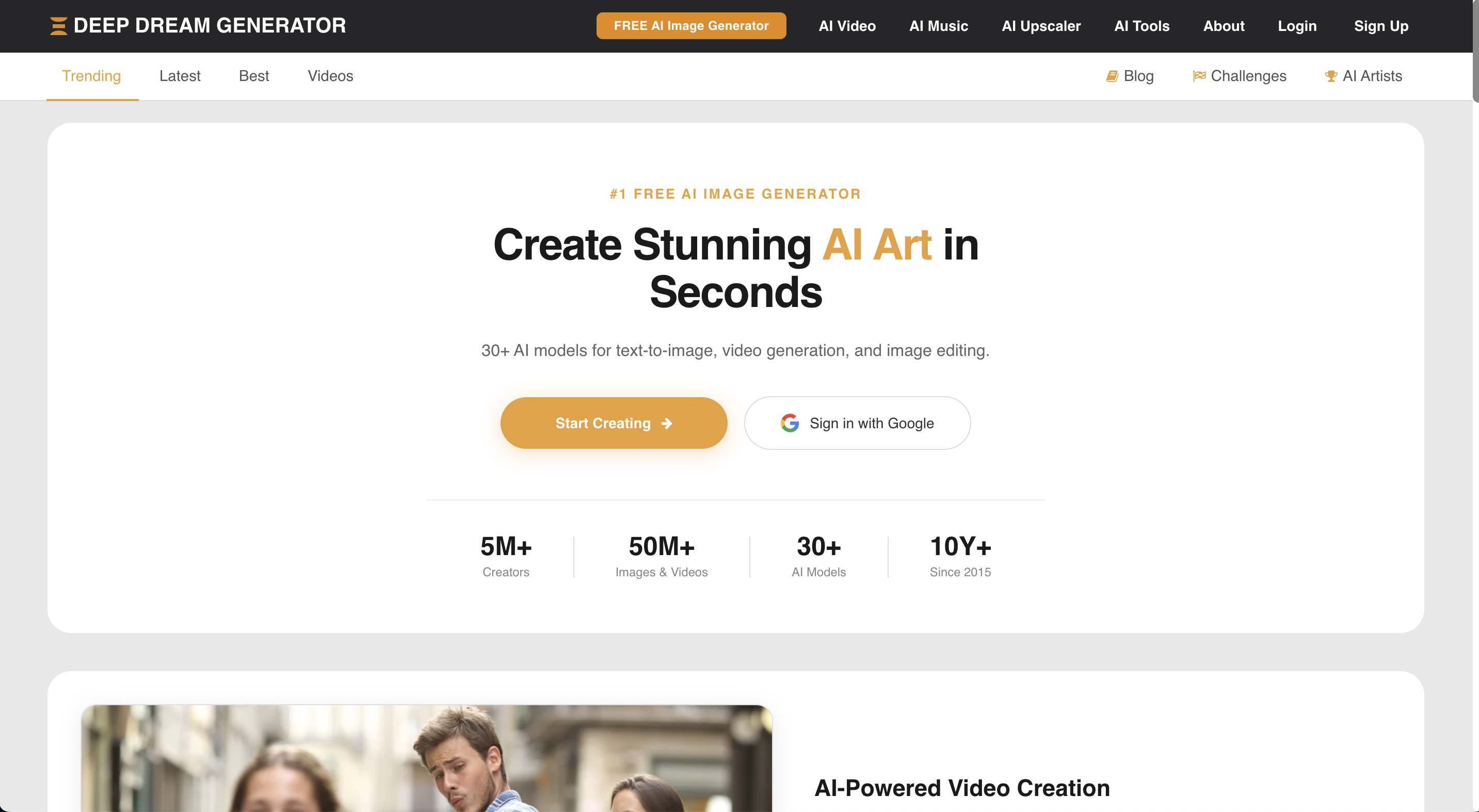The image size is (1479, 812).
Task: Click the 'Create Stunning AI Art in Seconds' headline
Action: coord(736,268)
